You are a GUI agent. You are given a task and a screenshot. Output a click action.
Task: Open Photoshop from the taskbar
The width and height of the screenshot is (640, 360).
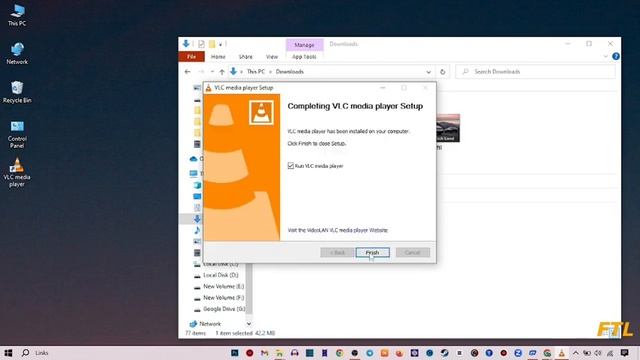pyautogui.click(x=235, y=353)
